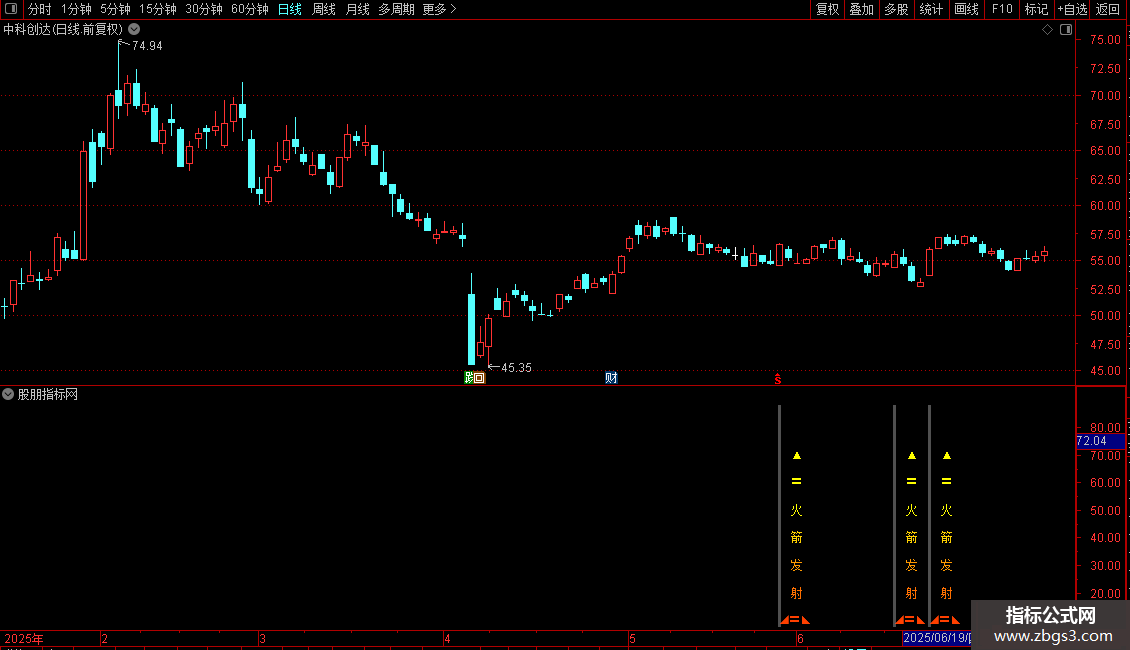Expand the 更多 periods menu
Viewport: 1130px width, 650px height.
(x=439, y=9)
